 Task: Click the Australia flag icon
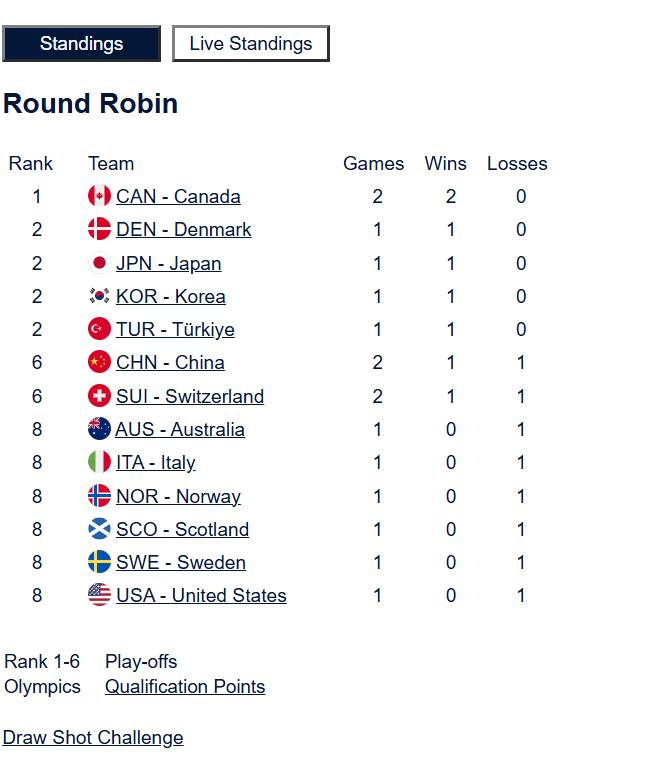[x=99, y=429]
